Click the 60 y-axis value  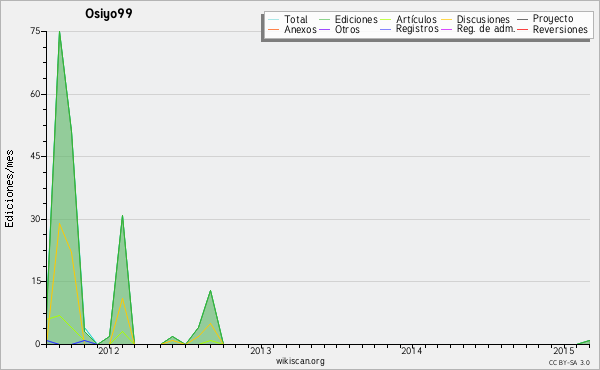[x=35, y=94]
